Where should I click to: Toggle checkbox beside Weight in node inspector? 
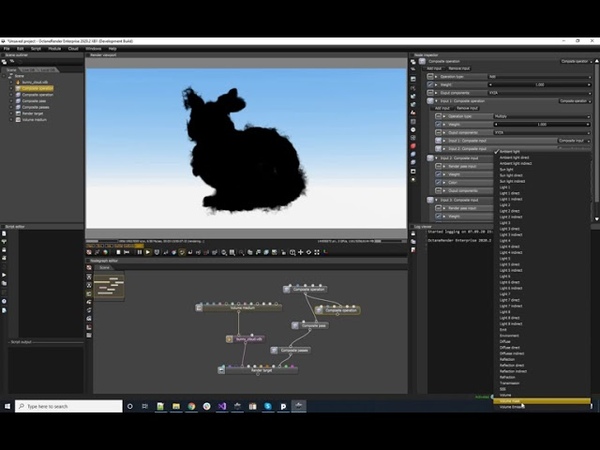431,84
